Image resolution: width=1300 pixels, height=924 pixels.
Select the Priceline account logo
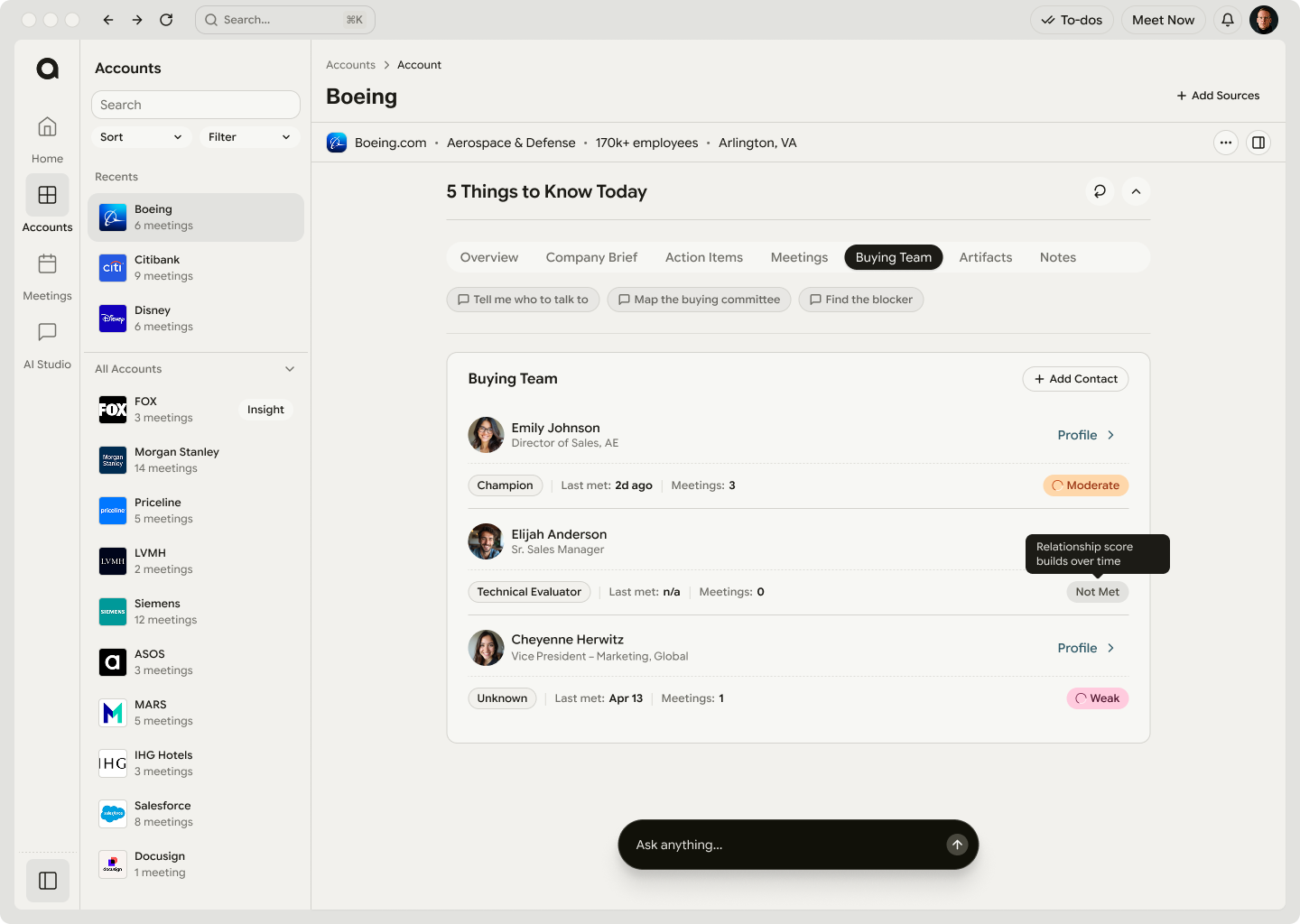[x=113, y=511]
